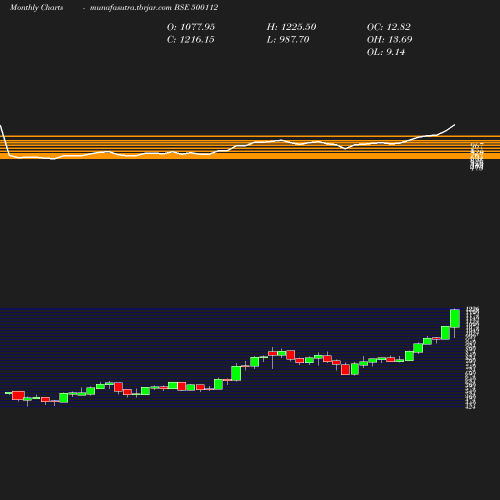Click the OH: 13.69 value

[390, 40]
